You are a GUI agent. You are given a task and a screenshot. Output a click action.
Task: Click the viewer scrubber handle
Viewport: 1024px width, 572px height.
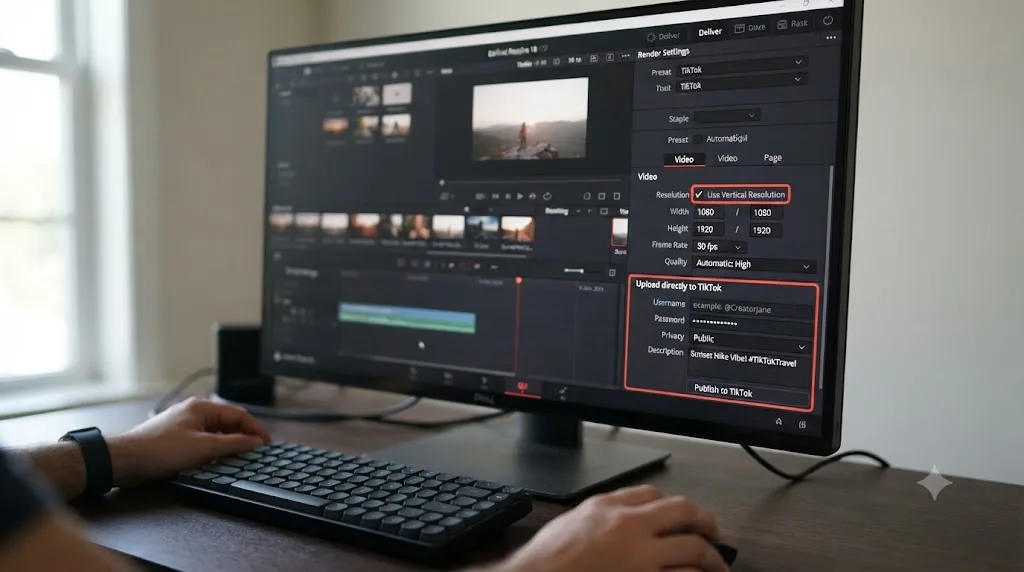pyautogui.click(x=442, y=182)
